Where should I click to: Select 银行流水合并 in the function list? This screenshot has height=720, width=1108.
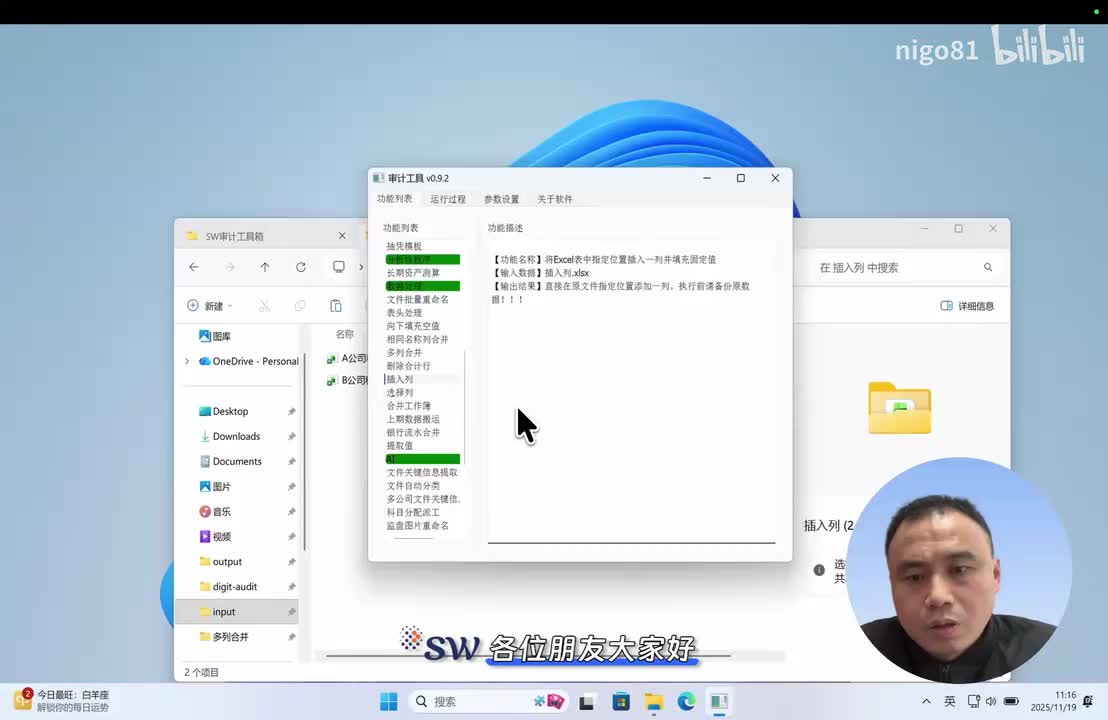(413, 432)
